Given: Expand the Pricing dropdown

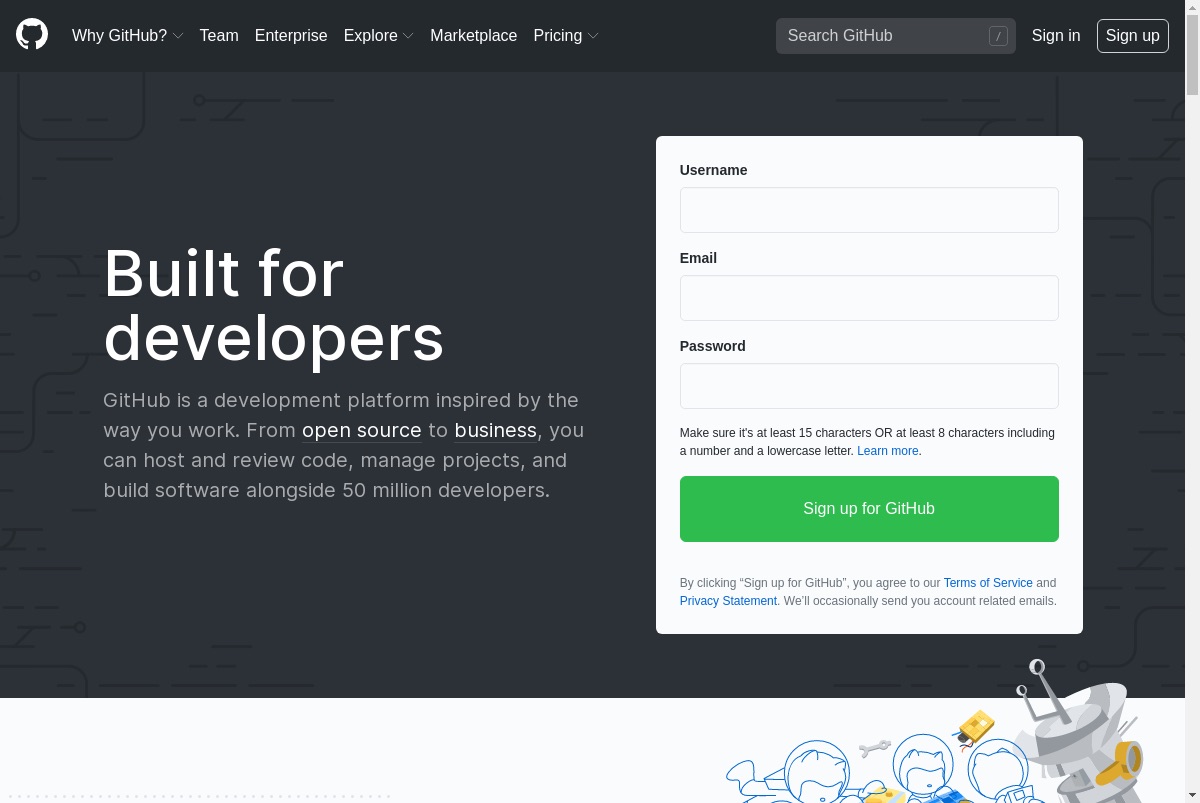Looking at the screenshot, I should click(x=566, y=35).
